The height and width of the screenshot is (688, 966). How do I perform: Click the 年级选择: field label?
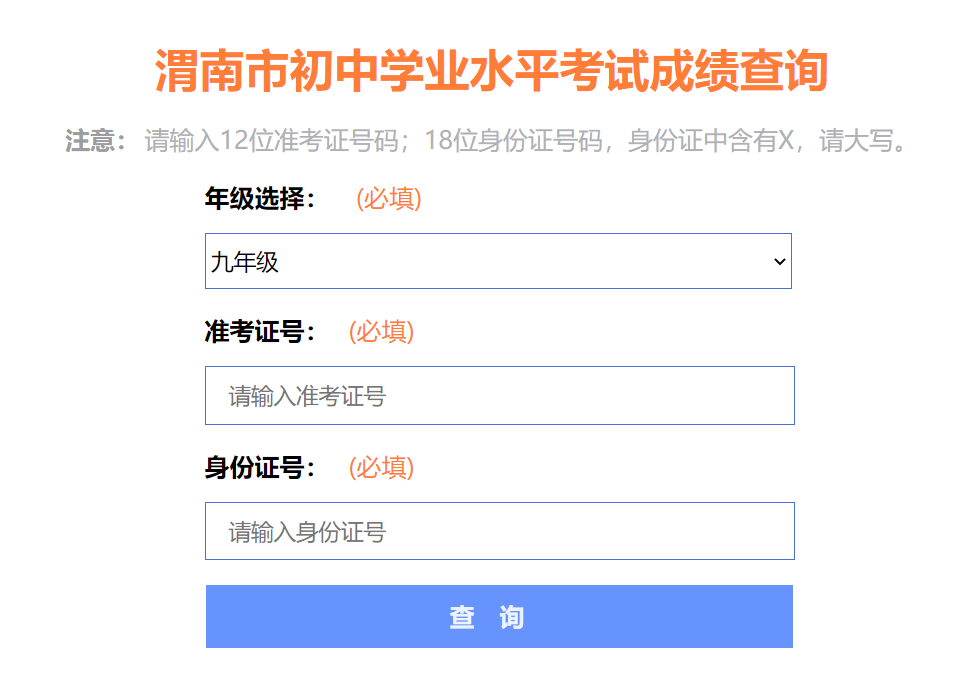pos(260,199)
